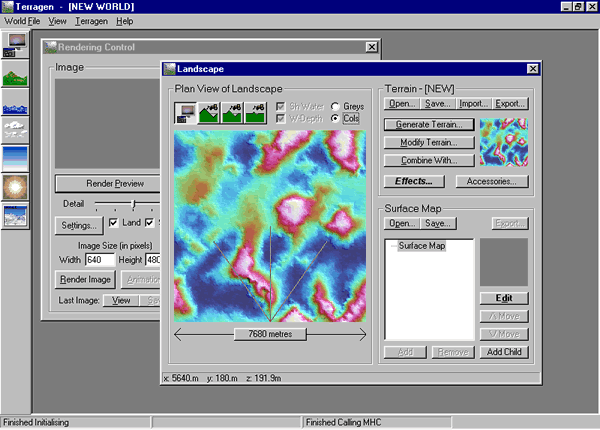Select the Greys radio button
Viewport: 600px width, 430px height.
[335, 106]
